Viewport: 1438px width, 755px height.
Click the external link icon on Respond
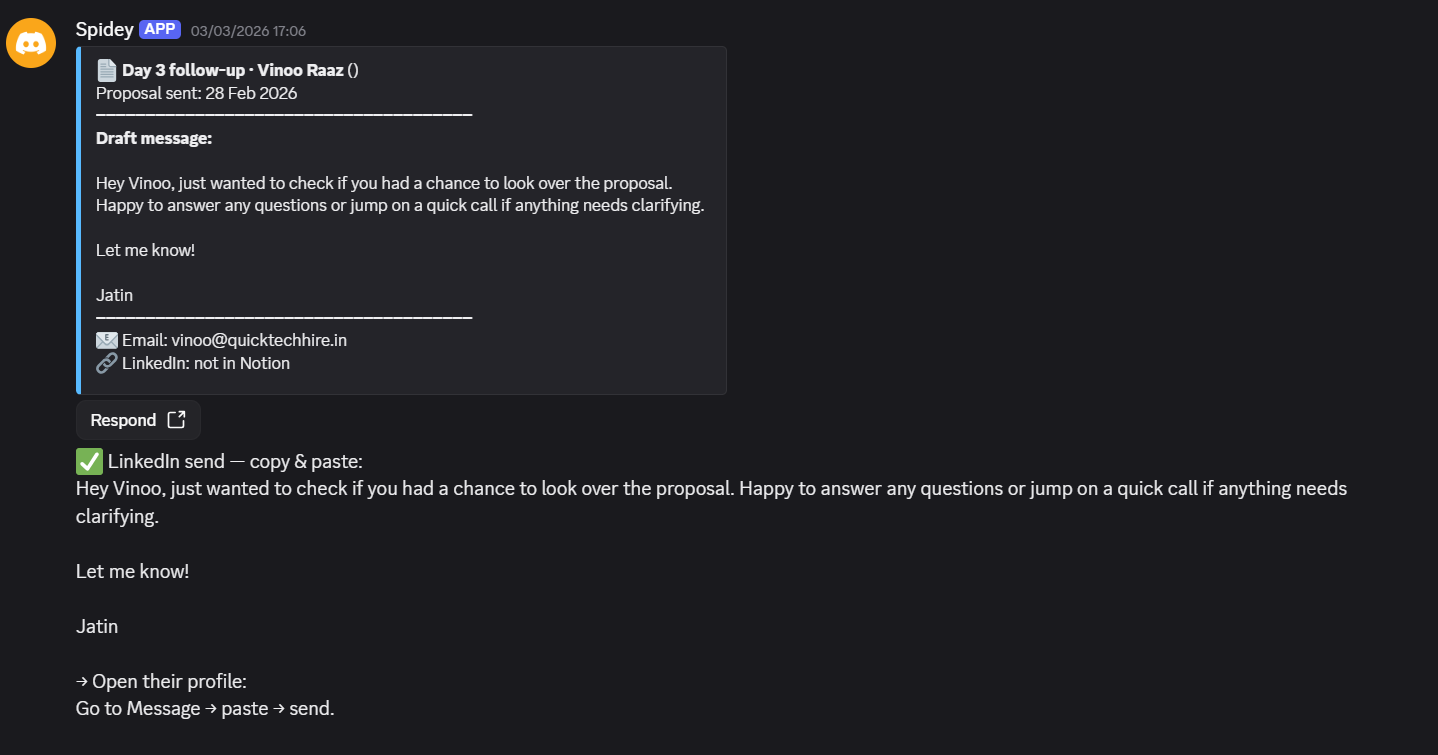coord(176,420)
